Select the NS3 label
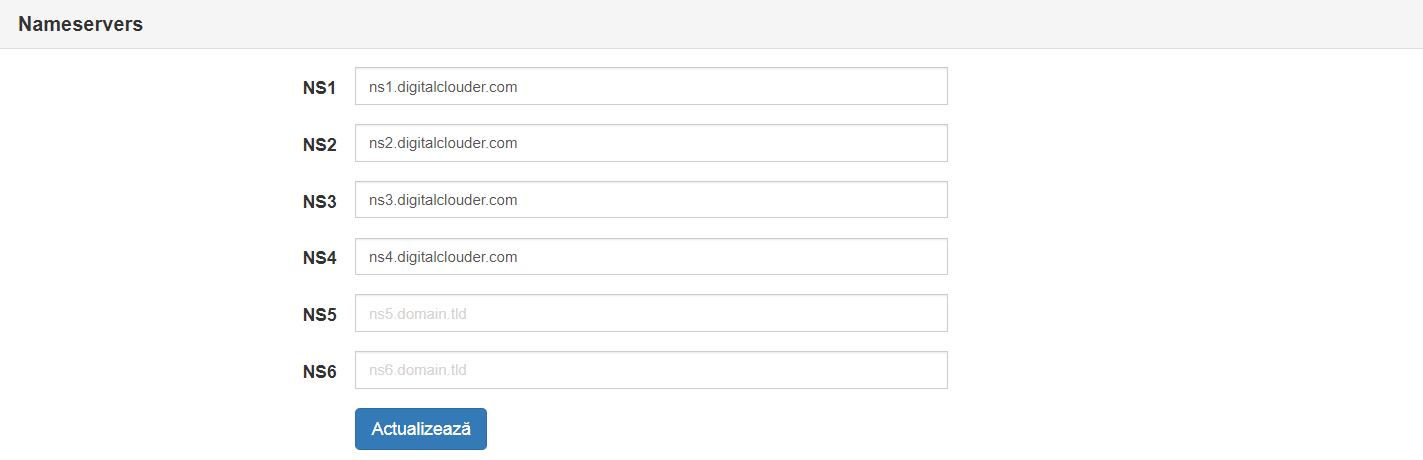This screenshot has width=1423, height=460. [x=320, y=201]
